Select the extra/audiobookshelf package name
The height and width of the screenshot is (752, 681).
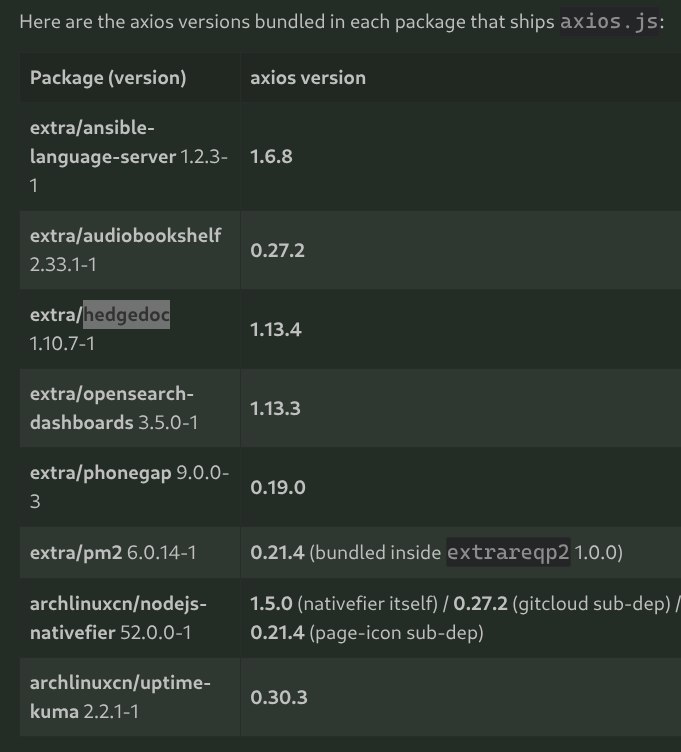[125, 235]
